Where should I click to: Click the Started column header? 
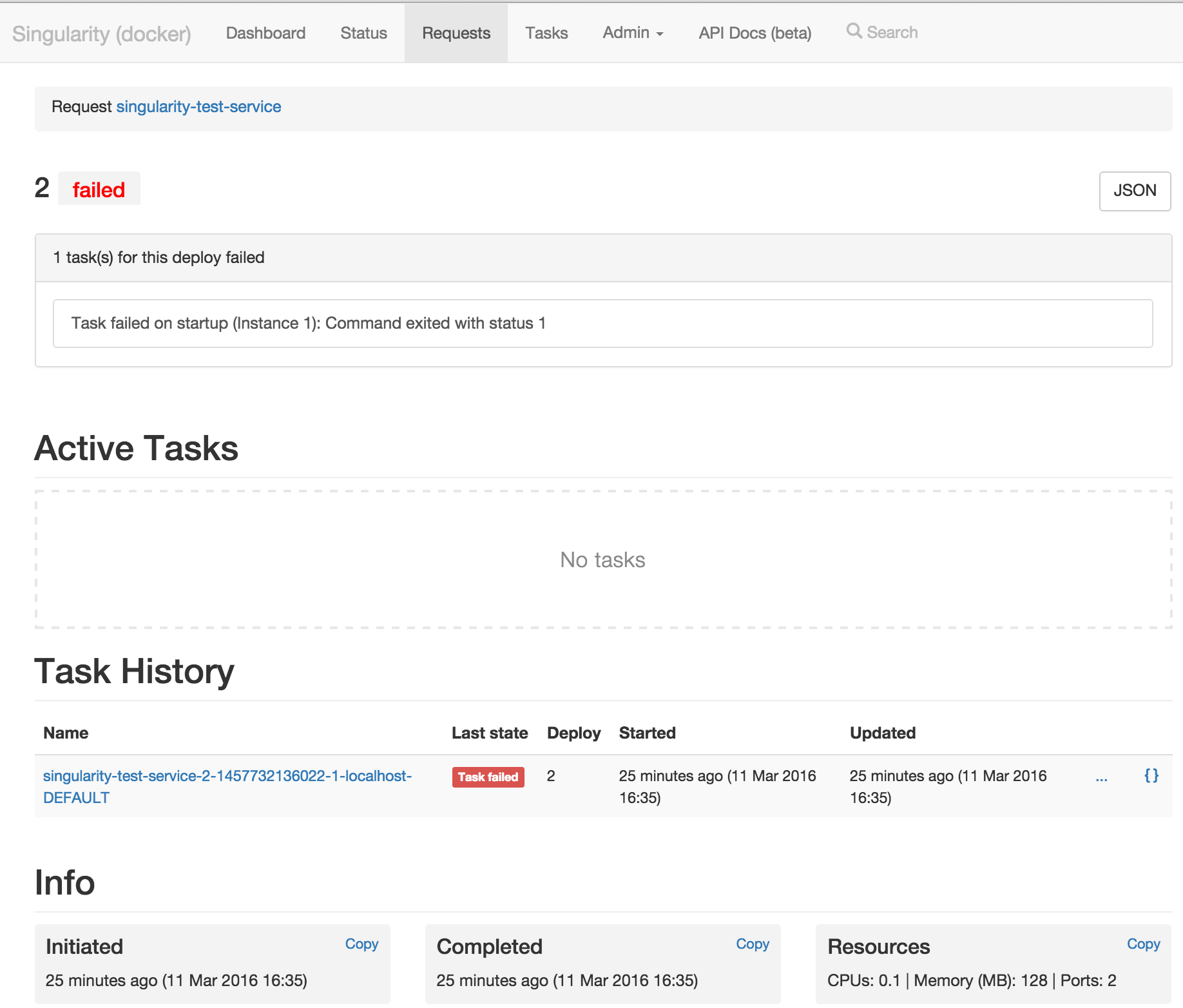tap(647, 733)
